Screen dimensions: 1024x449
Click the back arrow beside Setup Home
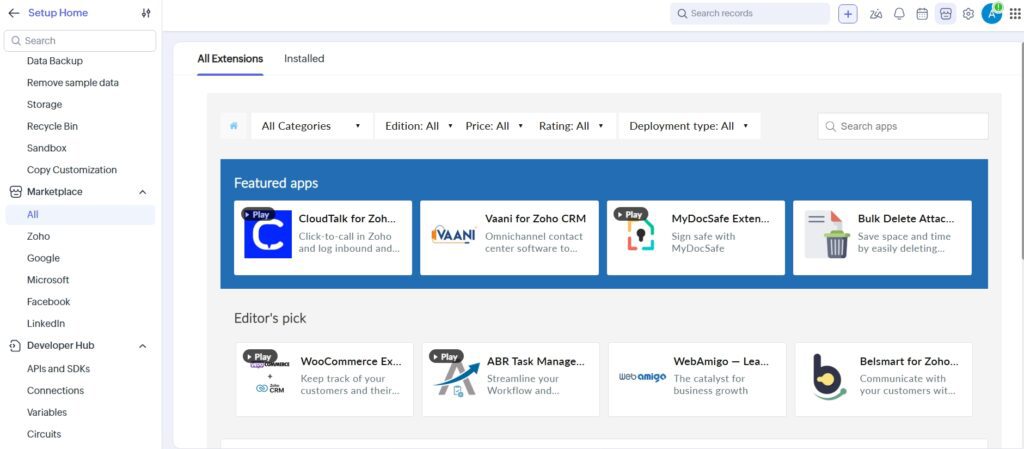click(14, 13)
